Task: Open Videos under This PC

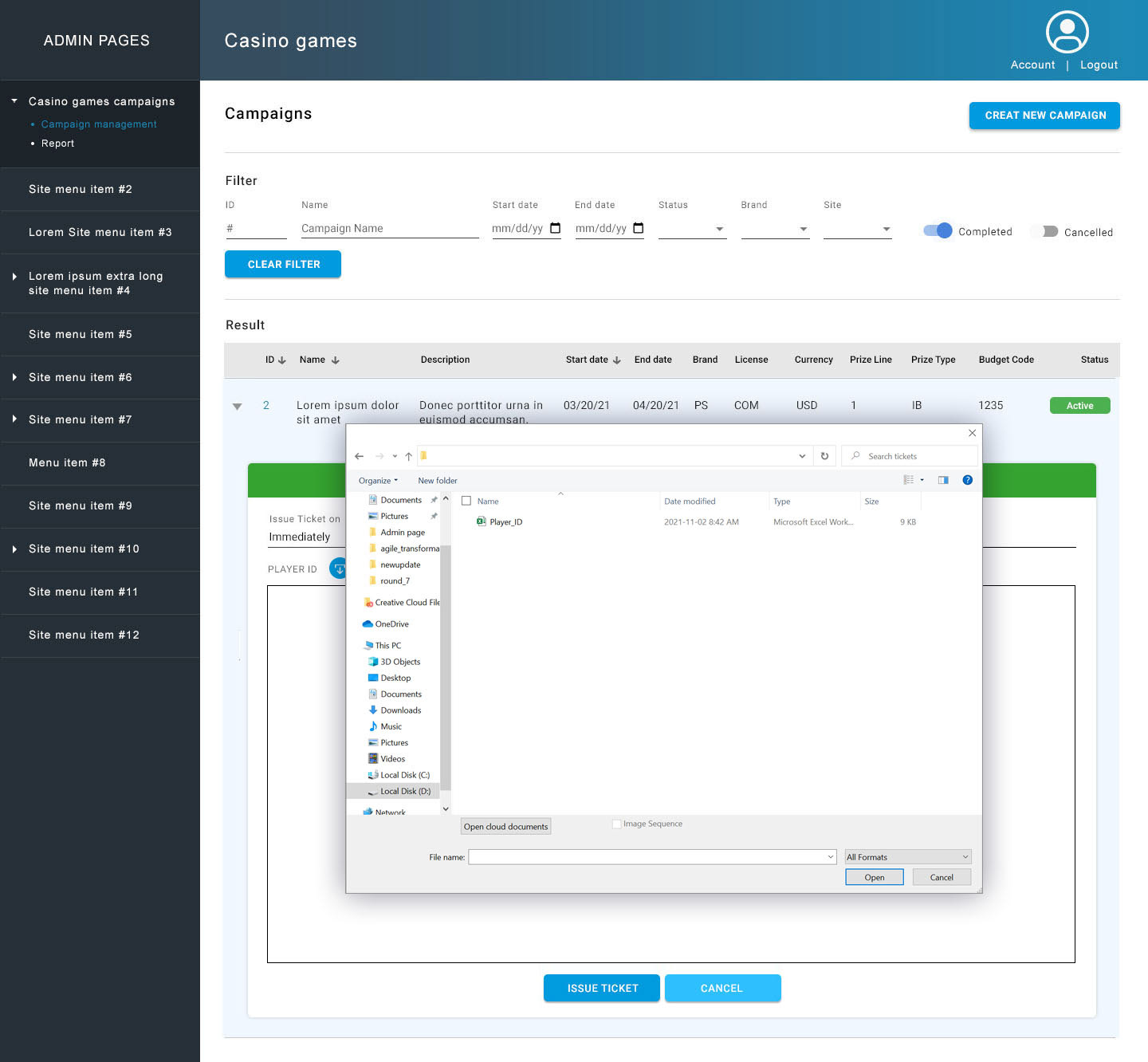Action: click(x=387, y=758)
